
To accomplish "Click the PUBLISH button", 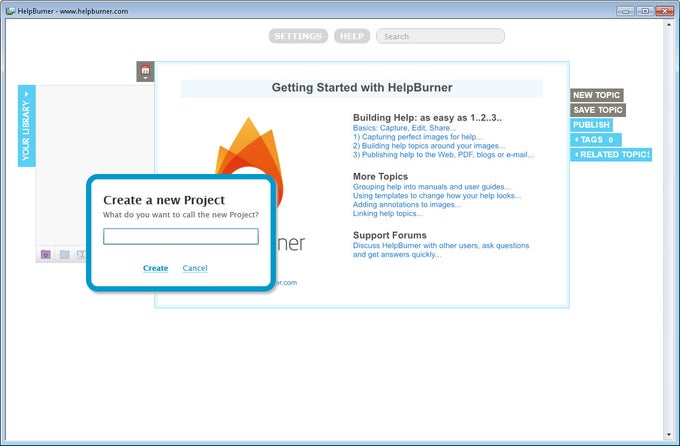I will [591, 125].
